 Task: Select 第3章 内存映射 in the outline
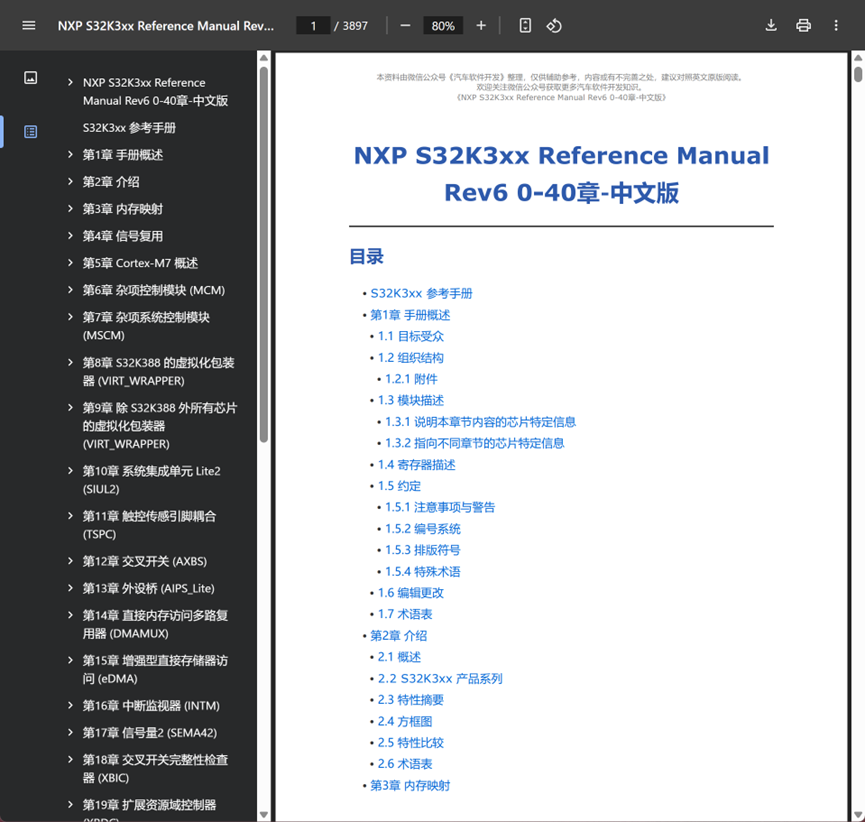(122, 209)
